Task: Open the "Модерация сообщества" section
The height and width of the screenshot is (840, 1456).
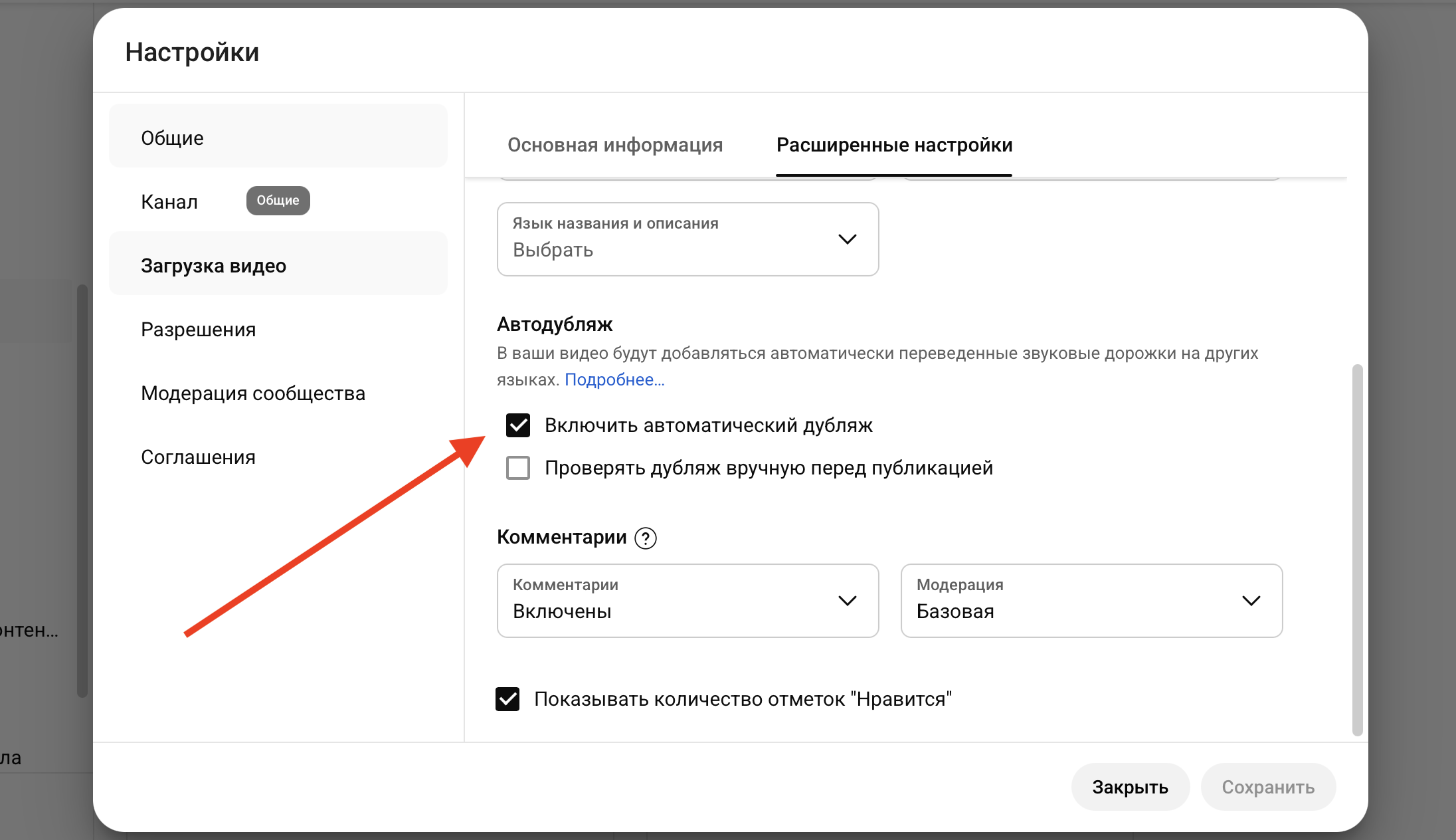Action: [252, 393]
